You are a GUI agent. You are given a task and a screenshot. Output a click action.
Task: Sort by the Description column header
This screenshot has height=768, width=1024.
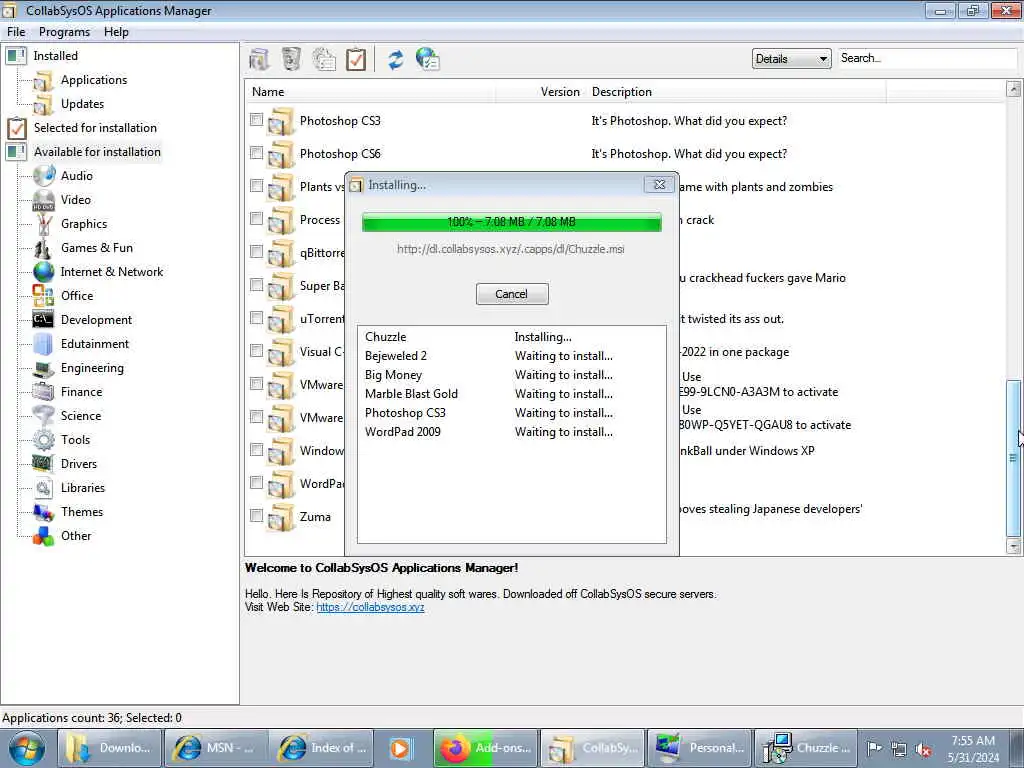736,92
